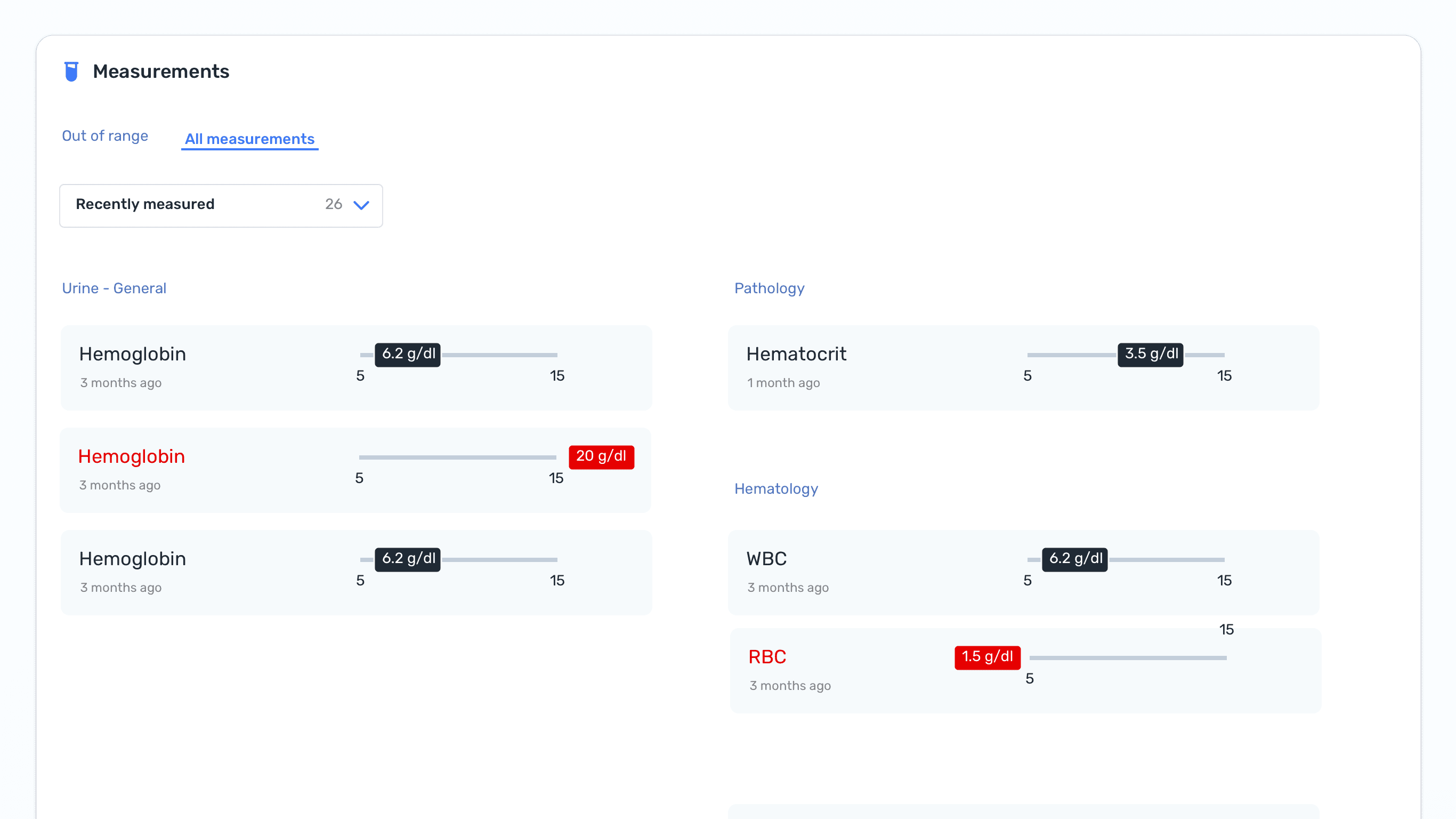Select the All measurements tab
This screenshot has width=1456, height=819.
coord(249,139)
